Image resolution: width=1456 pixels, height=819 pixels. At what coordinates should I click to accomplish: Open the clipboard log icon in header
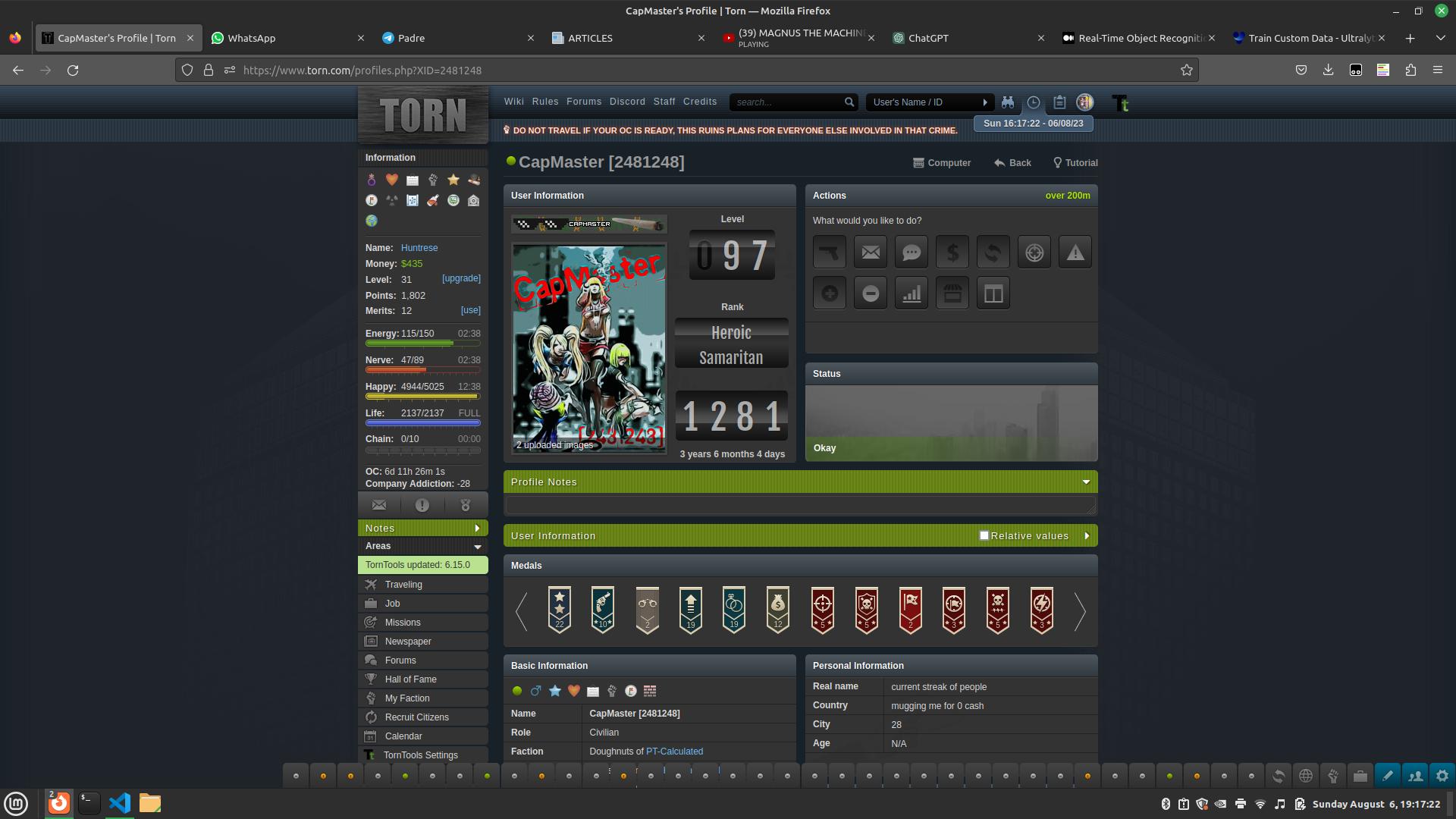click(1059, 102)
